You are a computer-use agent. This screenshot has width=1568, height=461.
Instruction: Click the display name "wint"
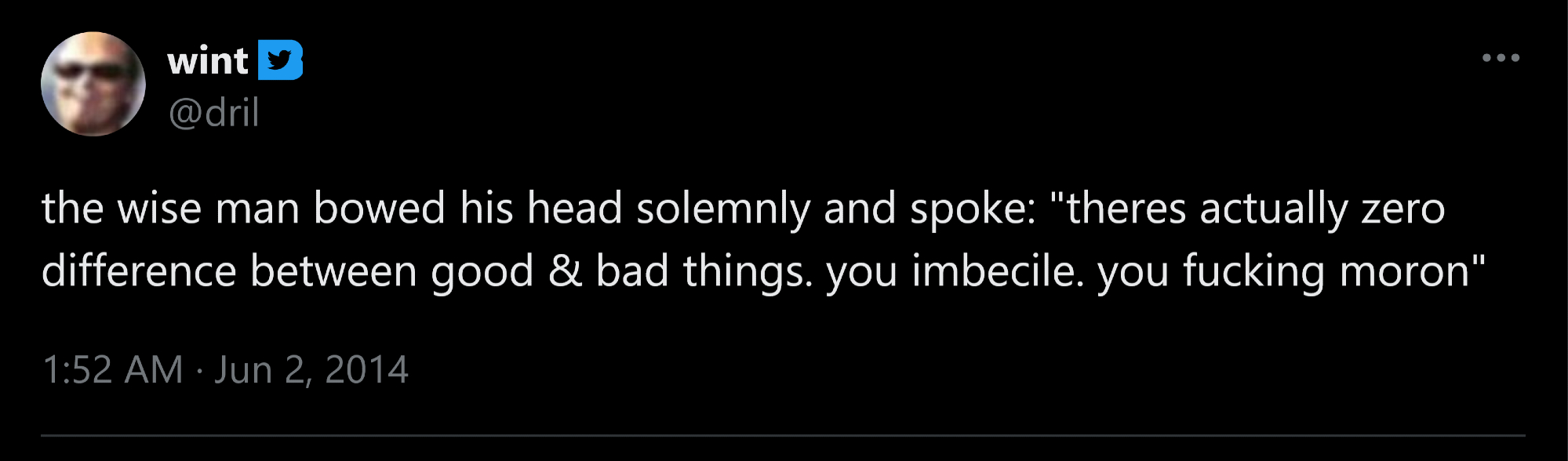pos(208,60)
